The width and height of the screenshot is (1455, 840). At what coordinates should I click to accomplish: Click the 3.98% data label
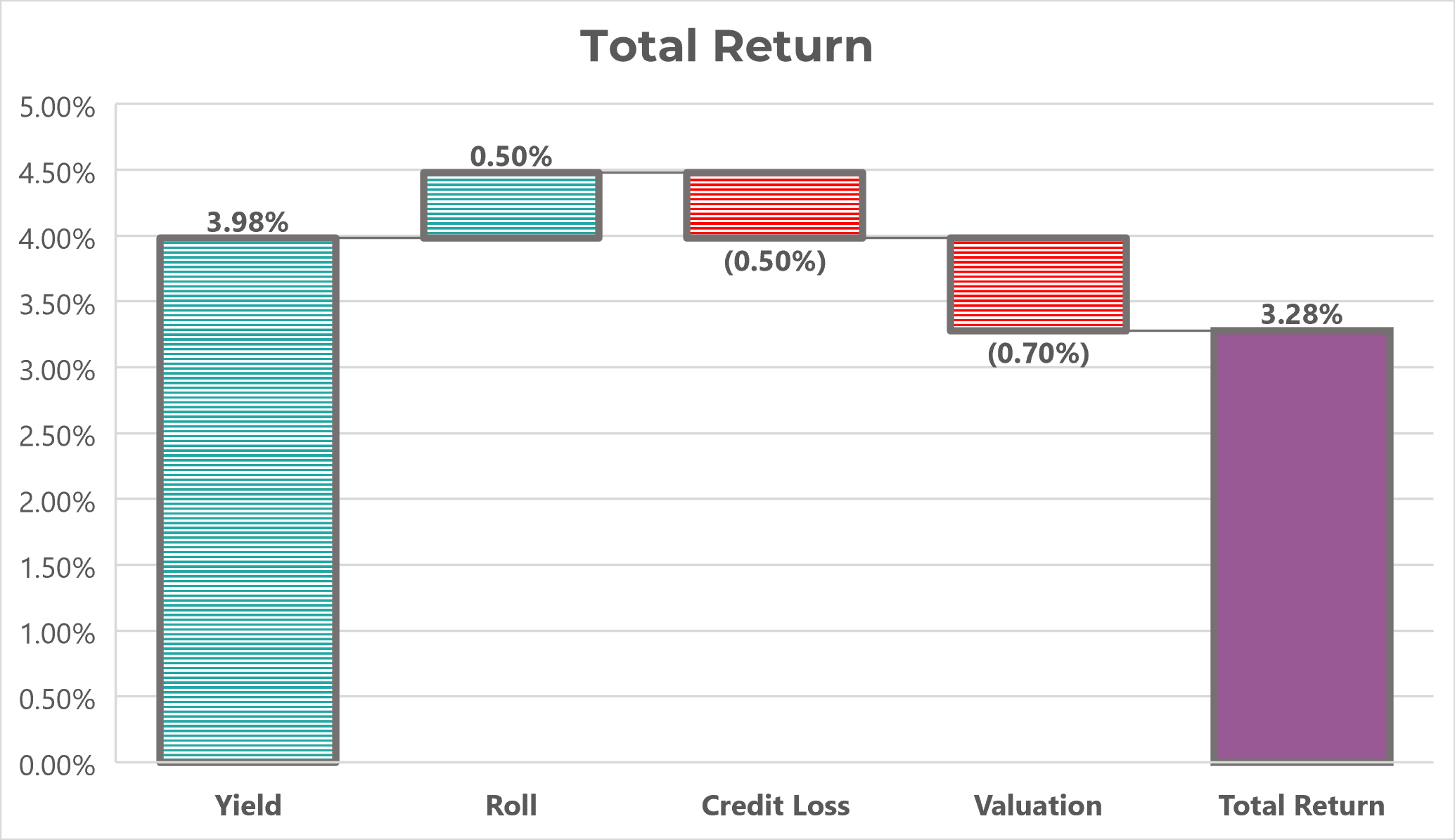pyautogui.click(x=248, y=222)
